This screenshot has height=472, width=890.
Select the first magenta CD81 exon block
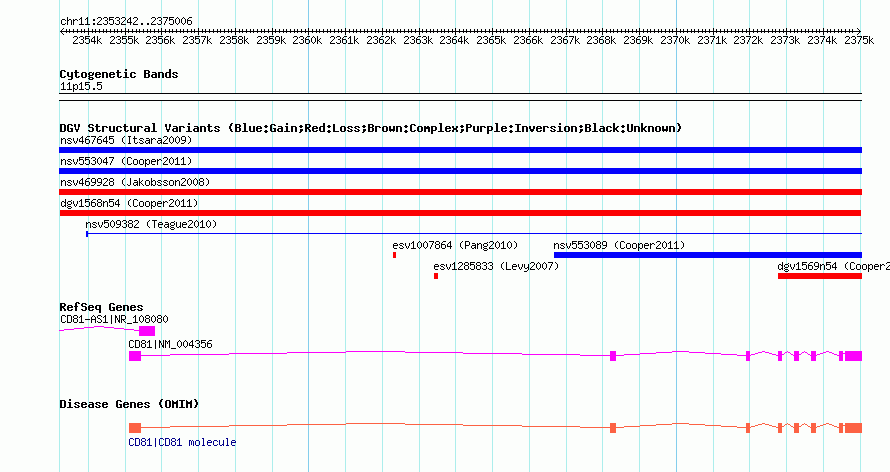pos(135,356)
